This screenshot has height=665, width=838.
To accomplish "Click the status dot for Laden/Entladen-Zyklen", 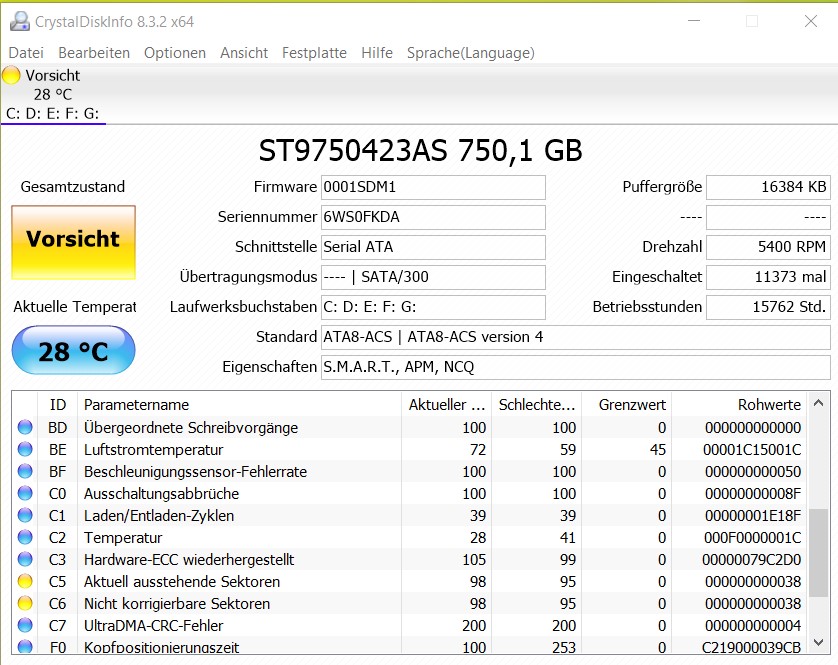I will (25, 515).
